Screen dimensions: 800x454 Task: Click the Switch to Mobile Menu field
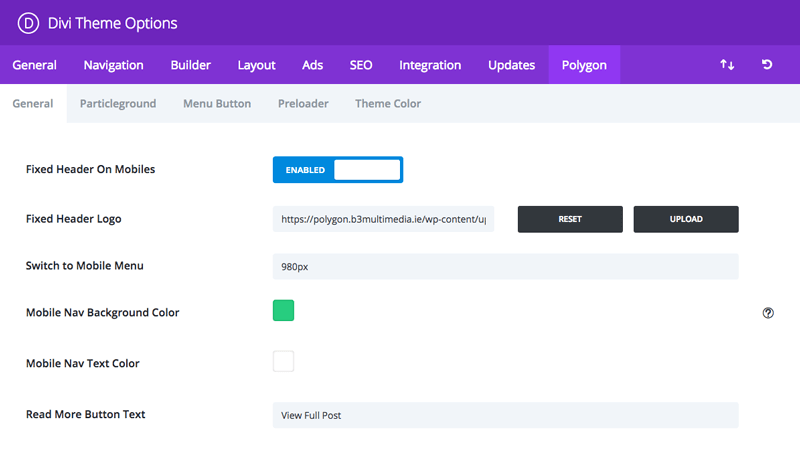click(x=505, y=266)
